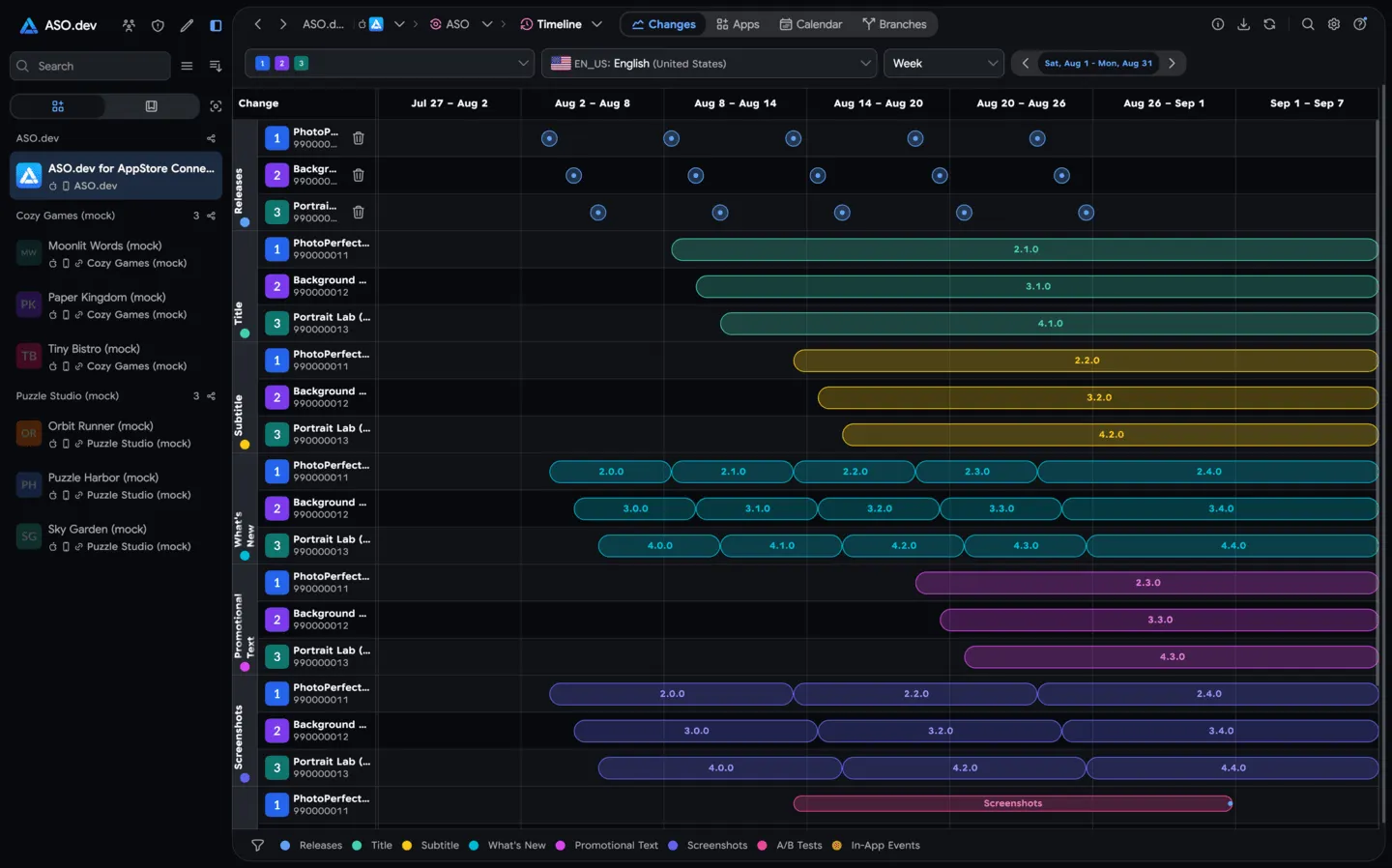Delete the first PhotoP... release row

[x=358, y=138]
